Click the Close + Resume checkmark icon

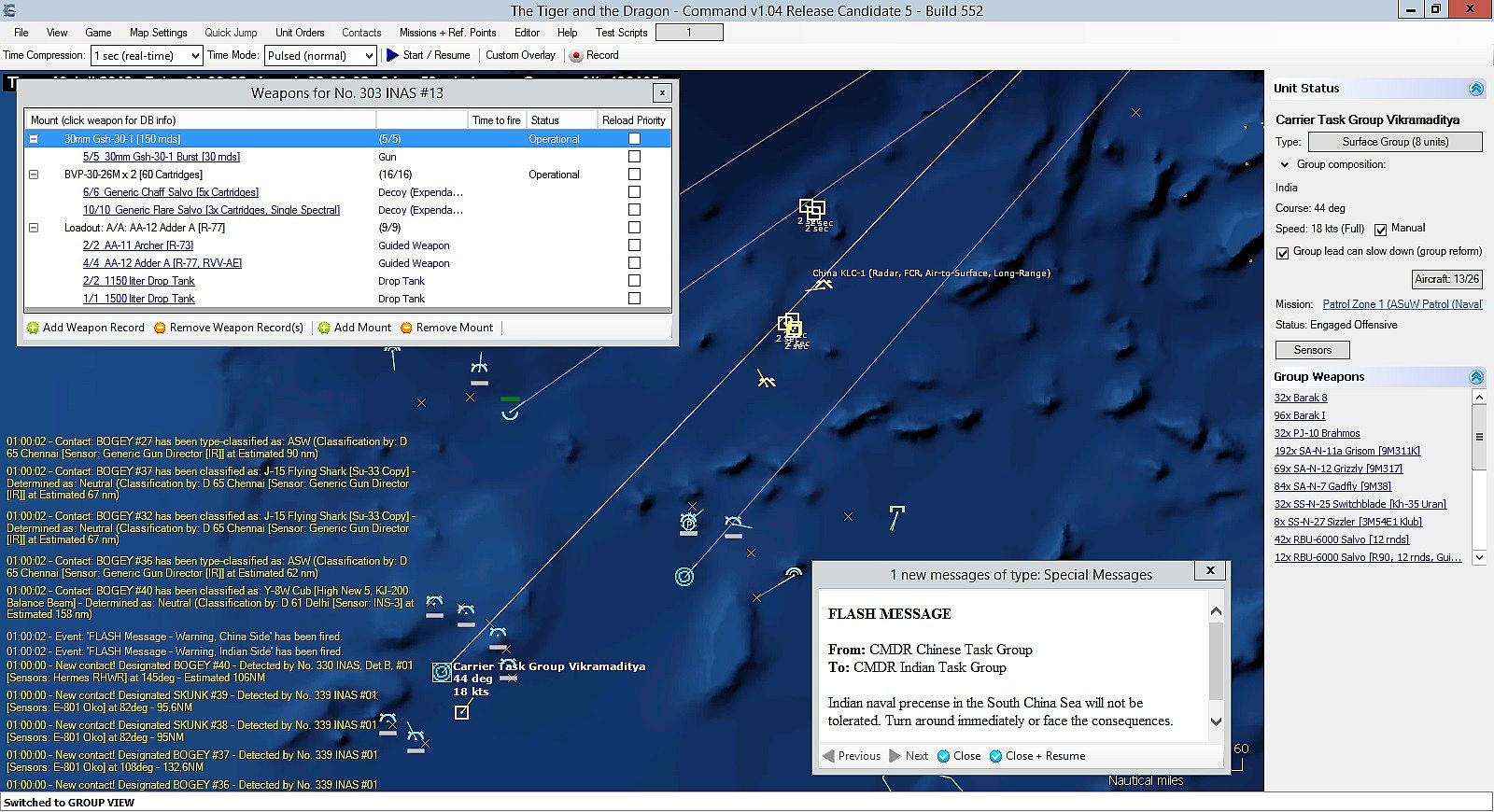tap(995, 756)
